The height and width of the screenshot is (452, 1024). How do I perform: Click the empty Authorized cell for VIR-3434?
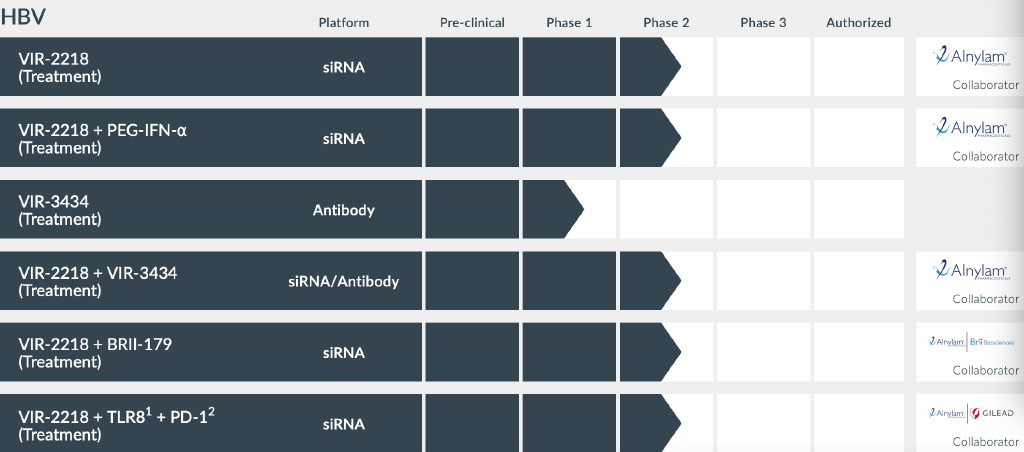[858, 210]
